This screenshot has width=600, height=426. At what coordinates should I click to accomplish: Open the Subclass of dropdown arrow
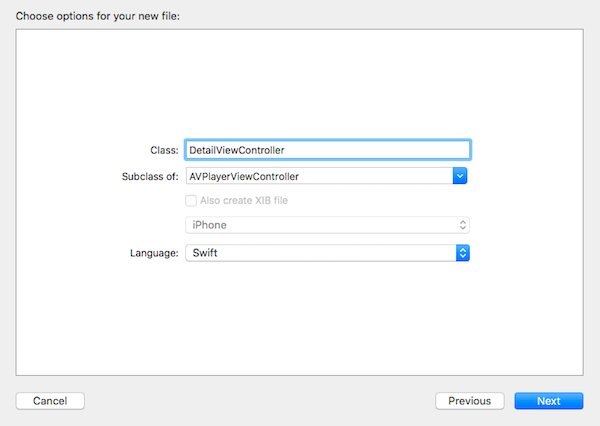pyautogui.click(x=460, y=176)
